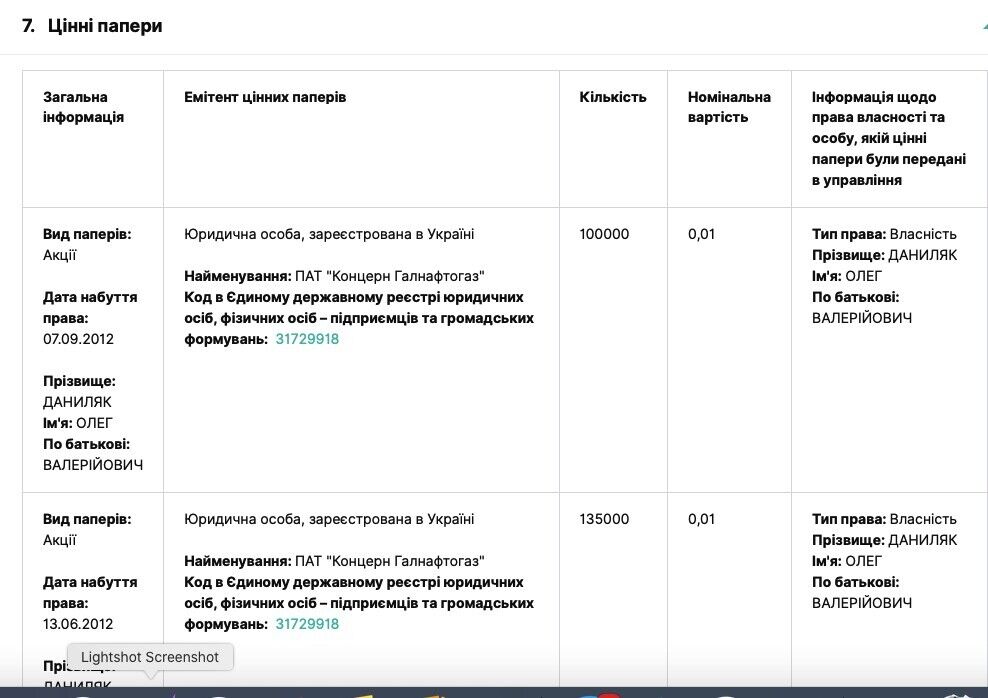The image size is (988, 698).
Task: Click issuer name ПАТ "Концерн Галнафтогаз" in the 100000 row
Action: coord(389,276)
